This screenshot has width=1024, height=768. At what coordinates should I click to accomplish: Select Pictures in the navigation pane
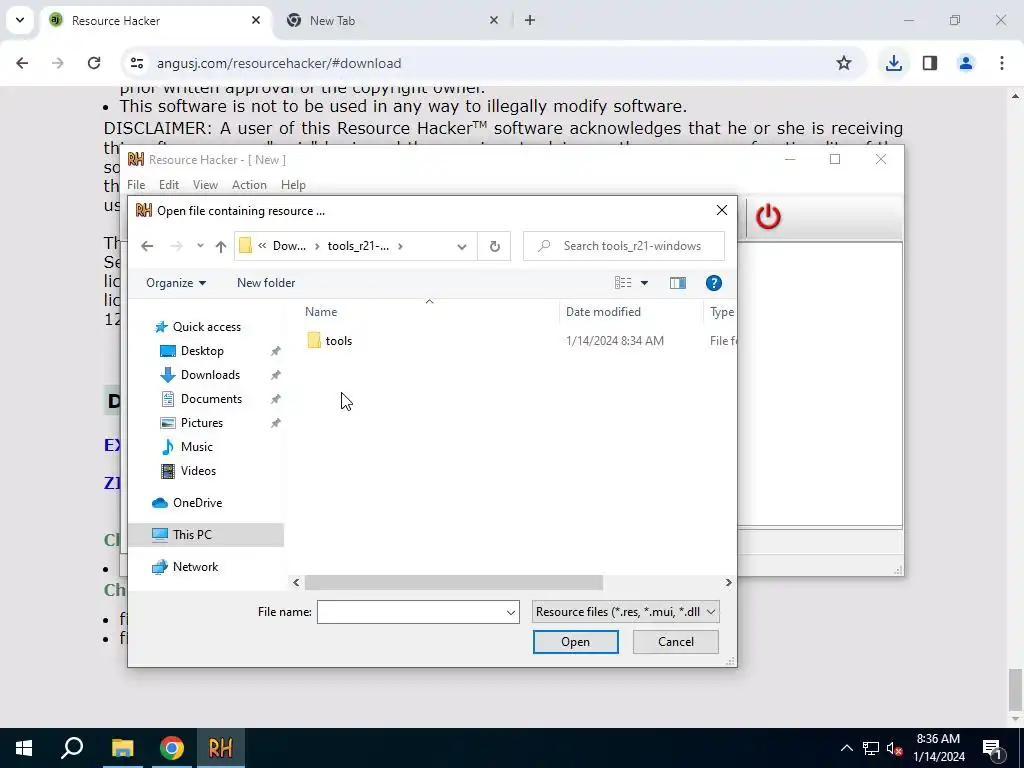point(202,423)
